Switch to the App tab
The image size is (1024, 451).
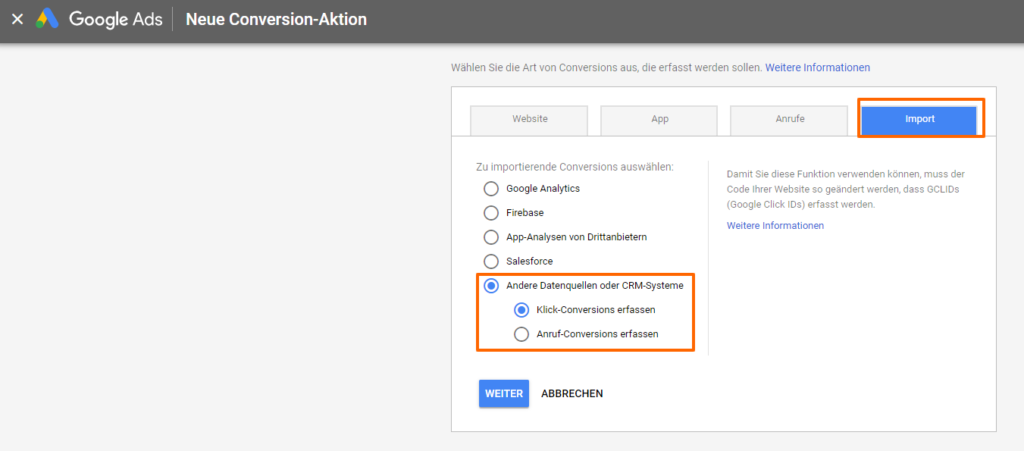659,119
